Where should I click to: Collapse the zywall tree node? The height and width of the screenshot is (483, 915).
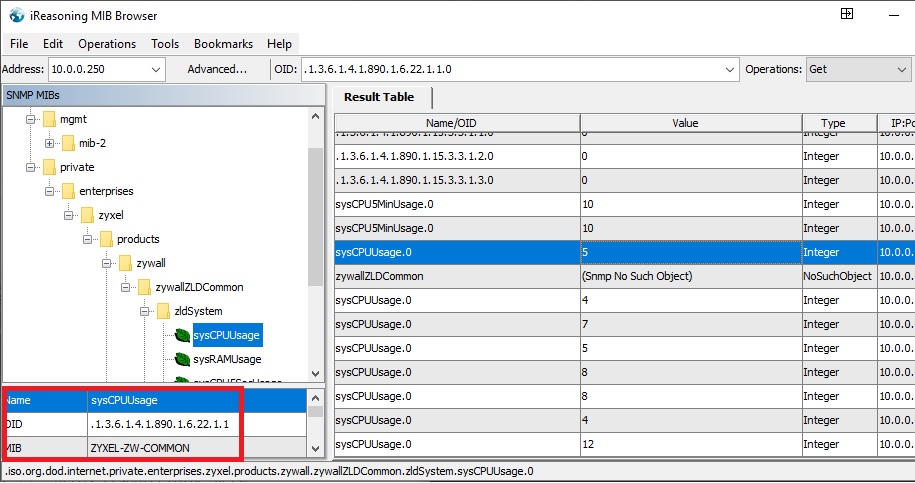pos(106,263)
